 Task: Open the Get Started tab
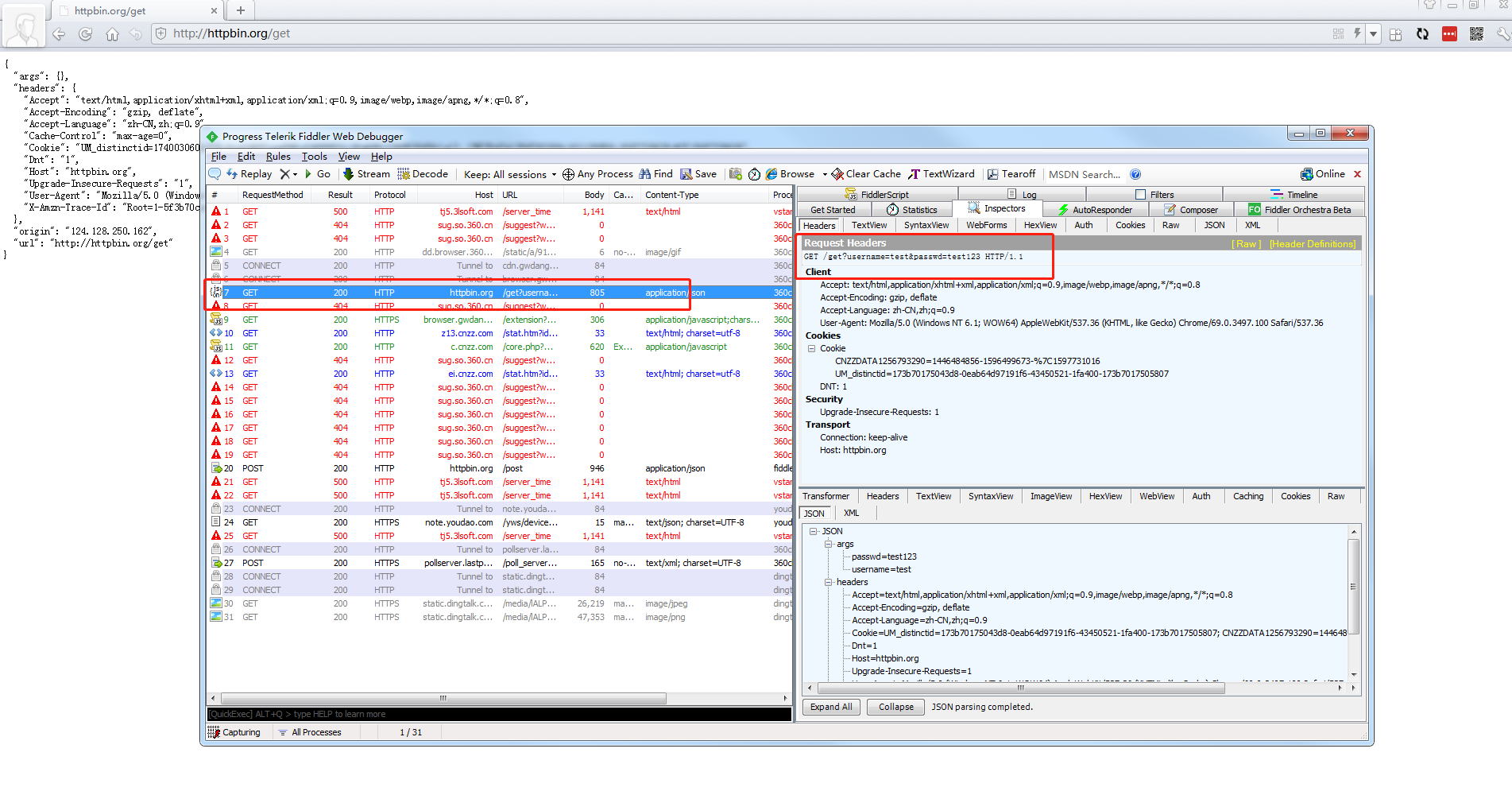(833, 210)
